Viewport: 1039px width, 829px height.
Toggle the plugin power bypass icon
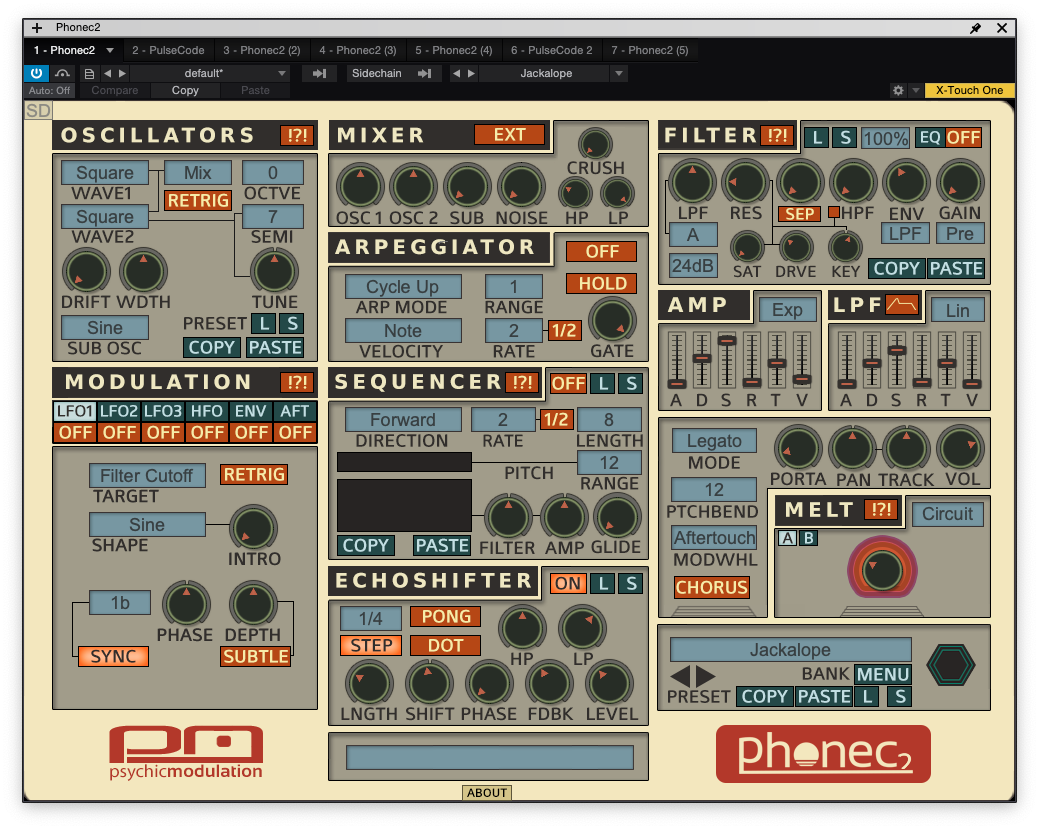[x=36, y=74]
